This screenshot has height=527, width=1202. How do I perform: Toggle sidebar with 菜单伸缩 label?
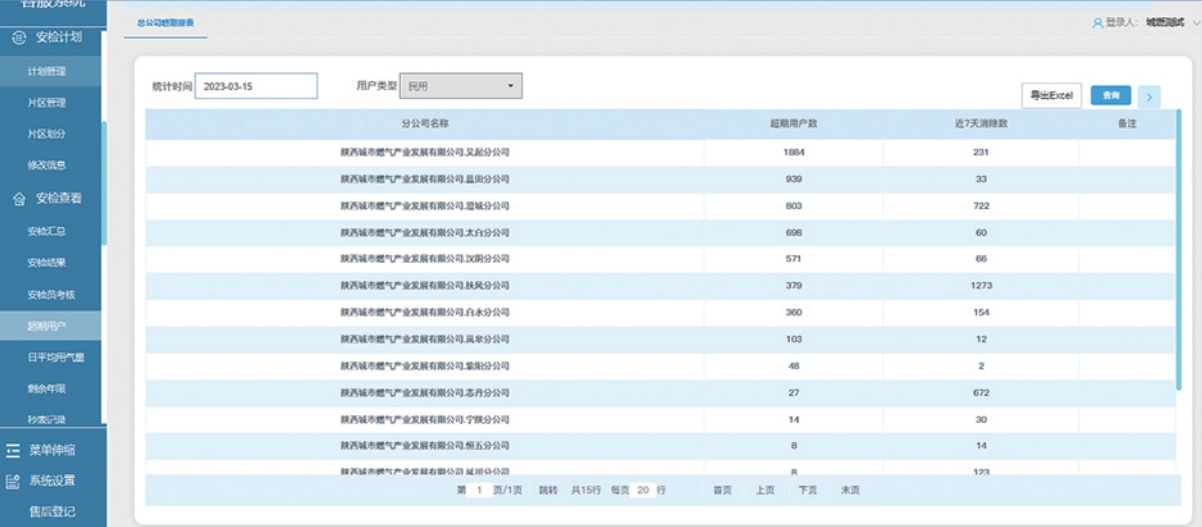[52, 450]
